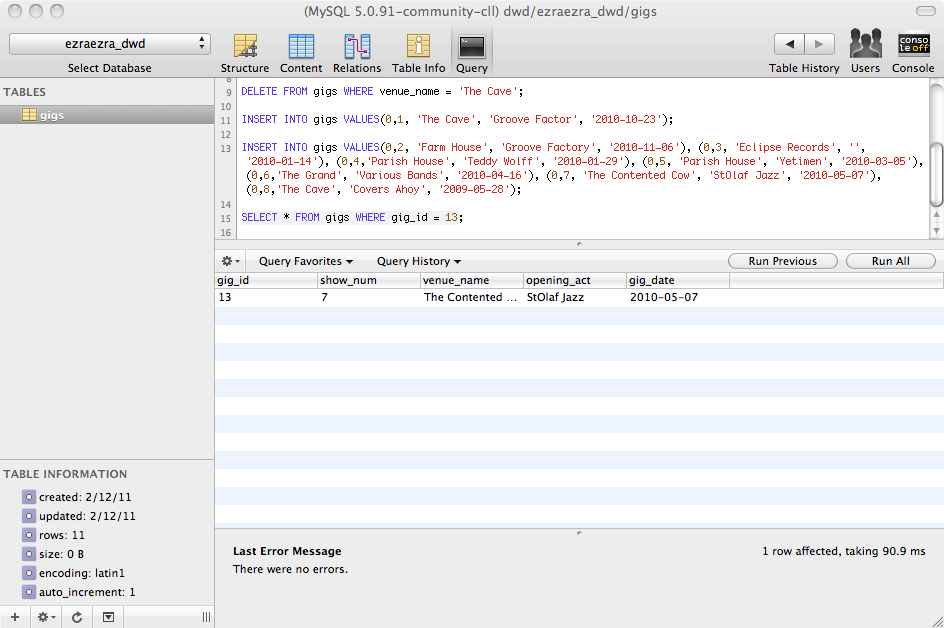Viewport: 944px width, 628px height.
Task: Click the encoding: latin1 info row
Action: coord(73,573)
